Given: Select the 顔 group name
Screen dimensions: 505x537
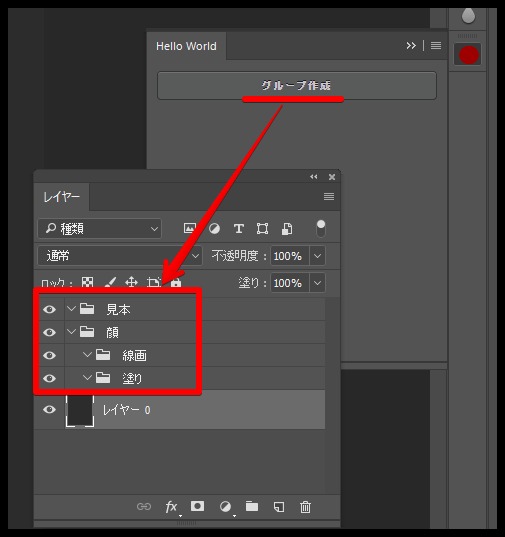Looking at the screenshot, I should (x=112, y=333).
